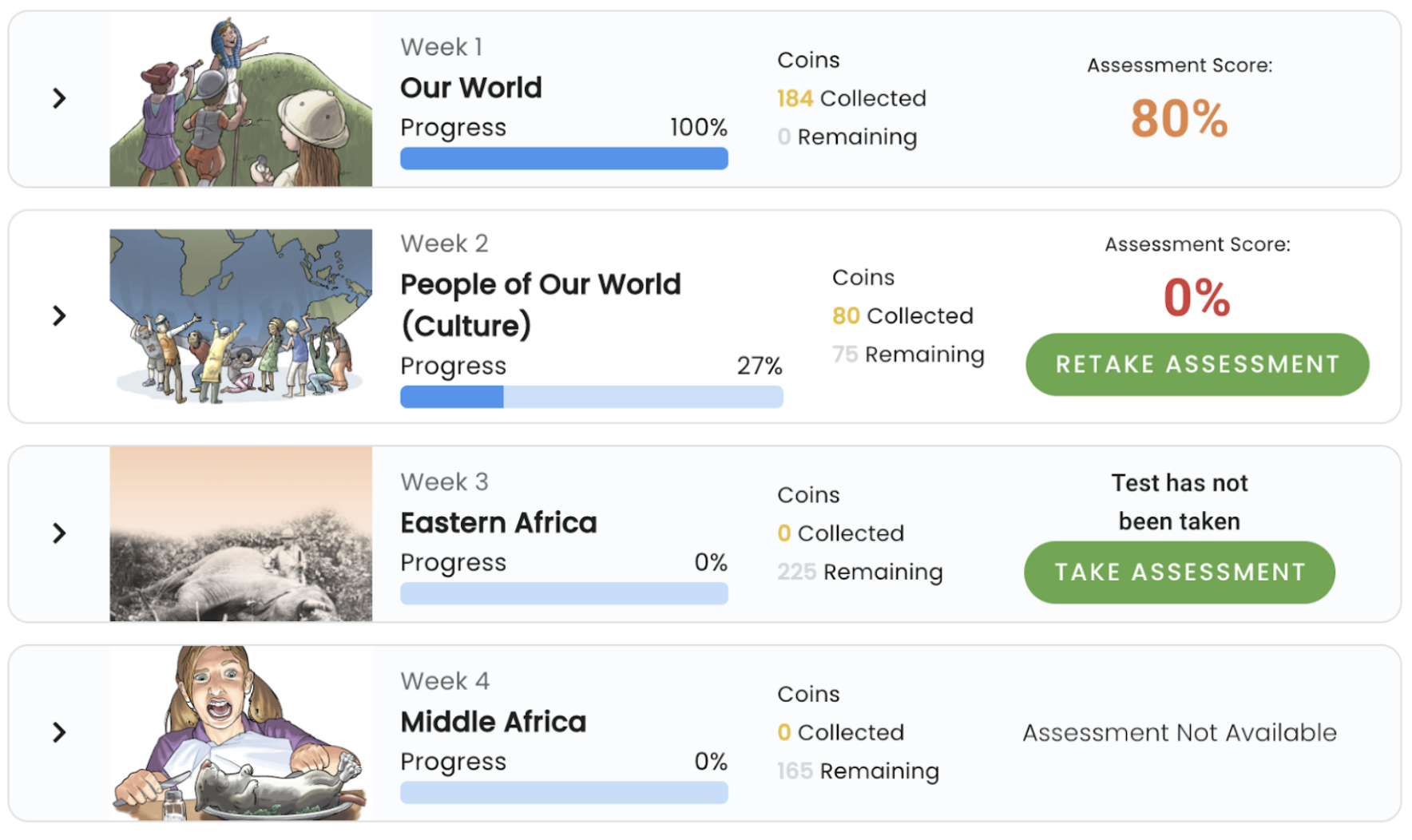Click the Our World progress bar
Image resolution: width=1412 pixels, height=840 pixels.
564,158
